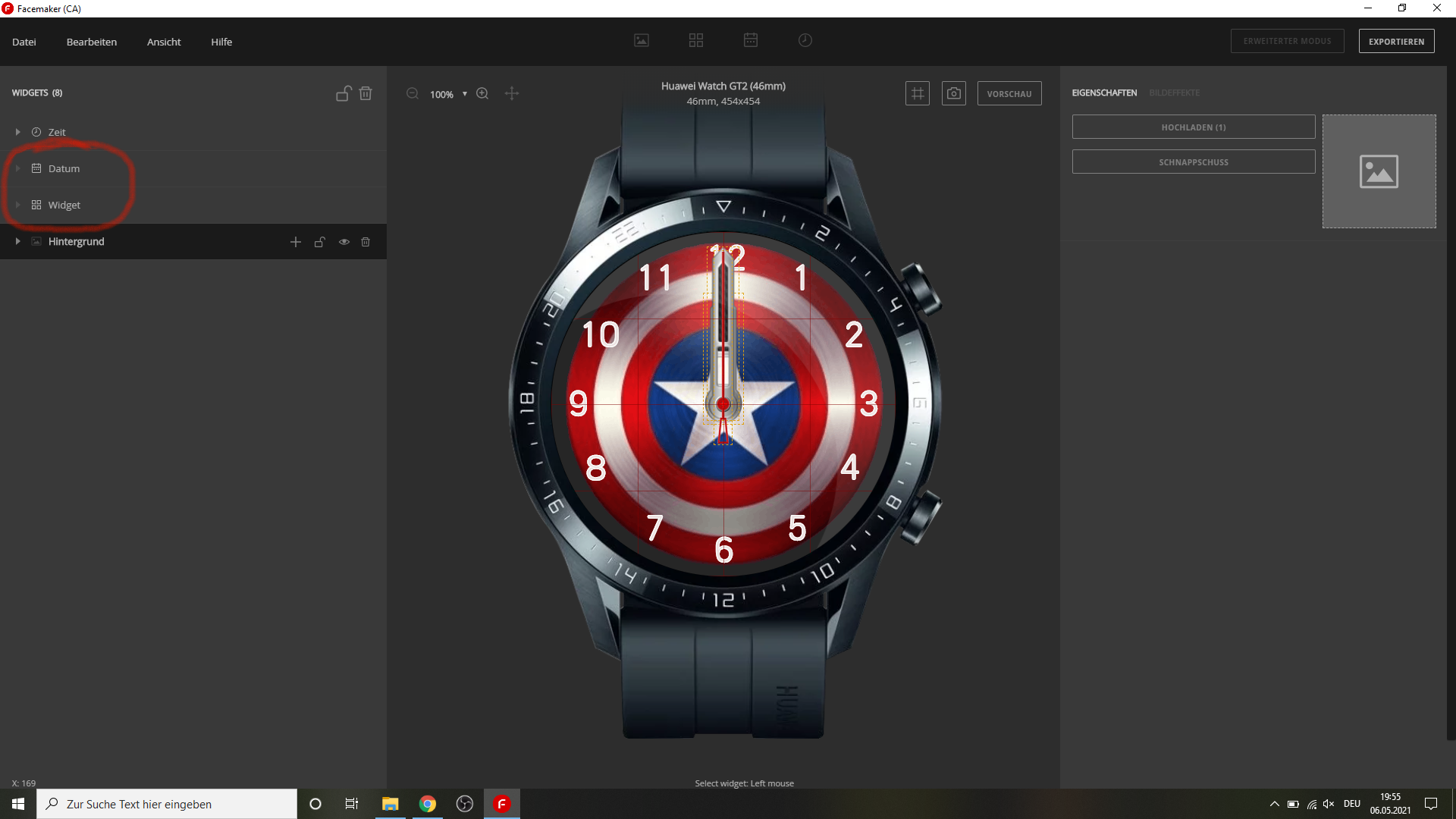Expand the Datum widget group
Viewport: 1456px width, 819px height.
[17, 168]
